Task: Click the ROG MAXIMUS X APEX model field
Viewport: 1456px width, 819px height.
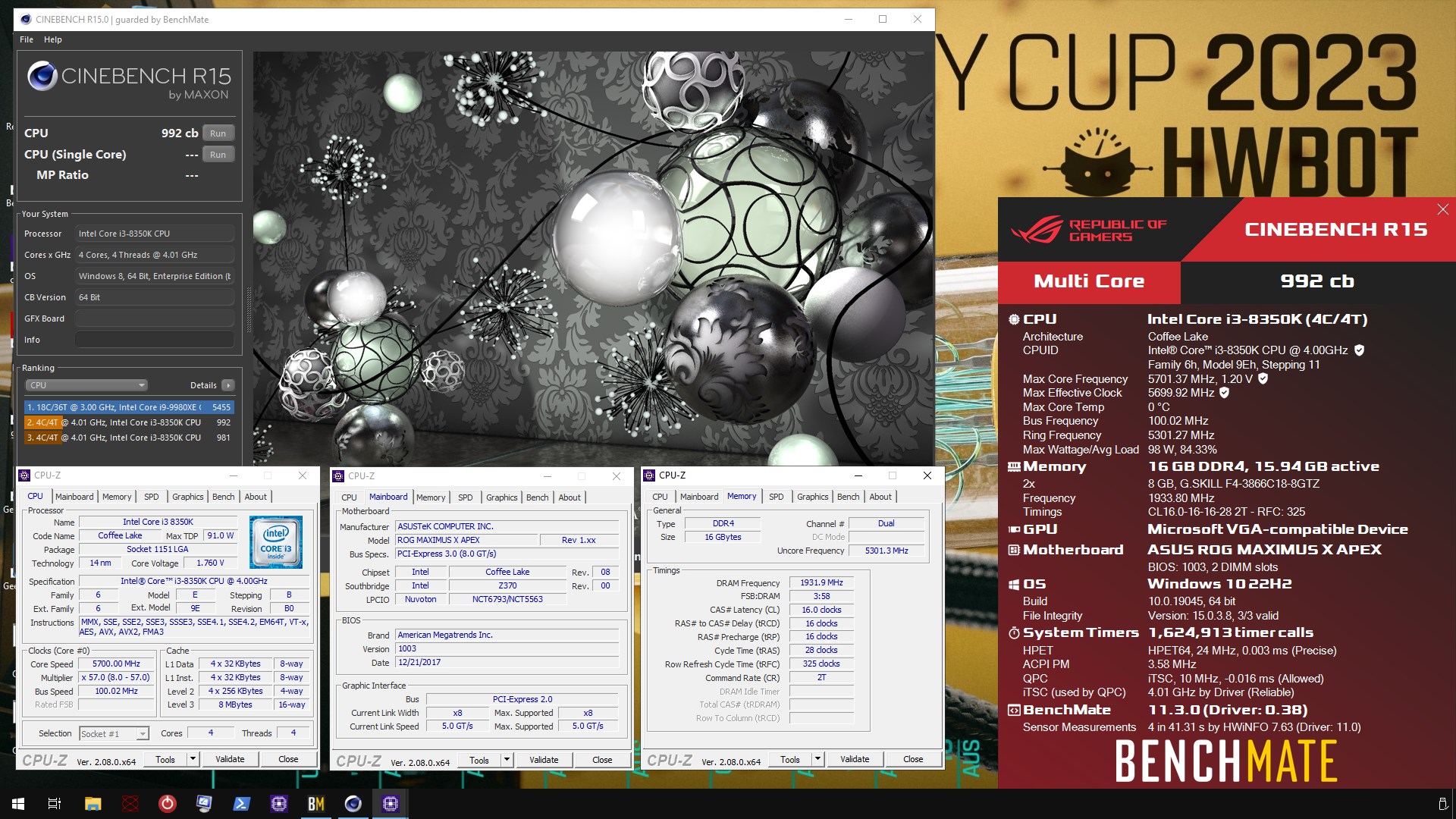Action: click(466, 540)
